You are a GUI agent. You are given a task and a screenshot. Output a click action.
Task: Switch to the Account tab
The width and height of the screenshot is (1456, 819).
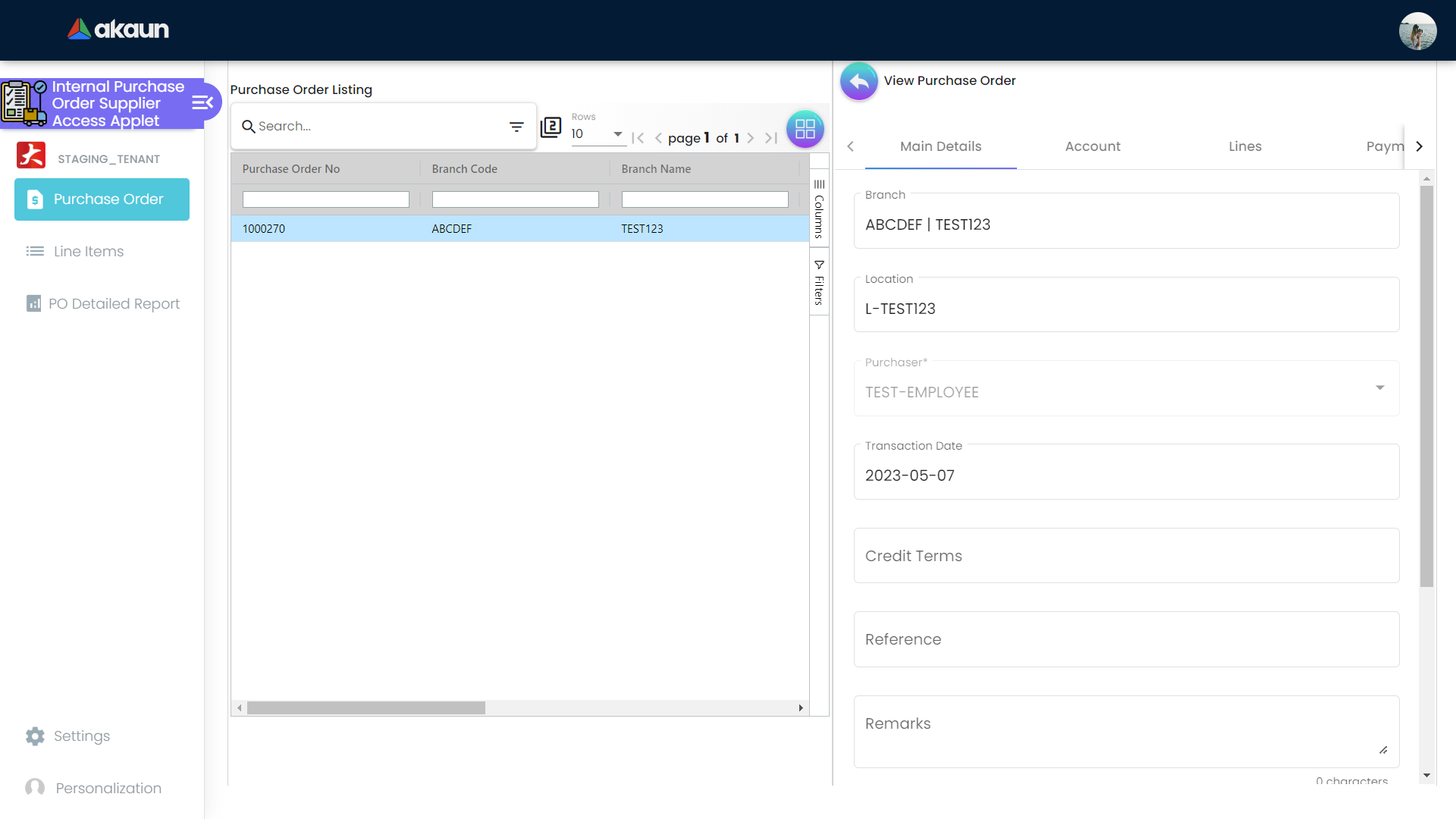click(x=1092, y=146)
